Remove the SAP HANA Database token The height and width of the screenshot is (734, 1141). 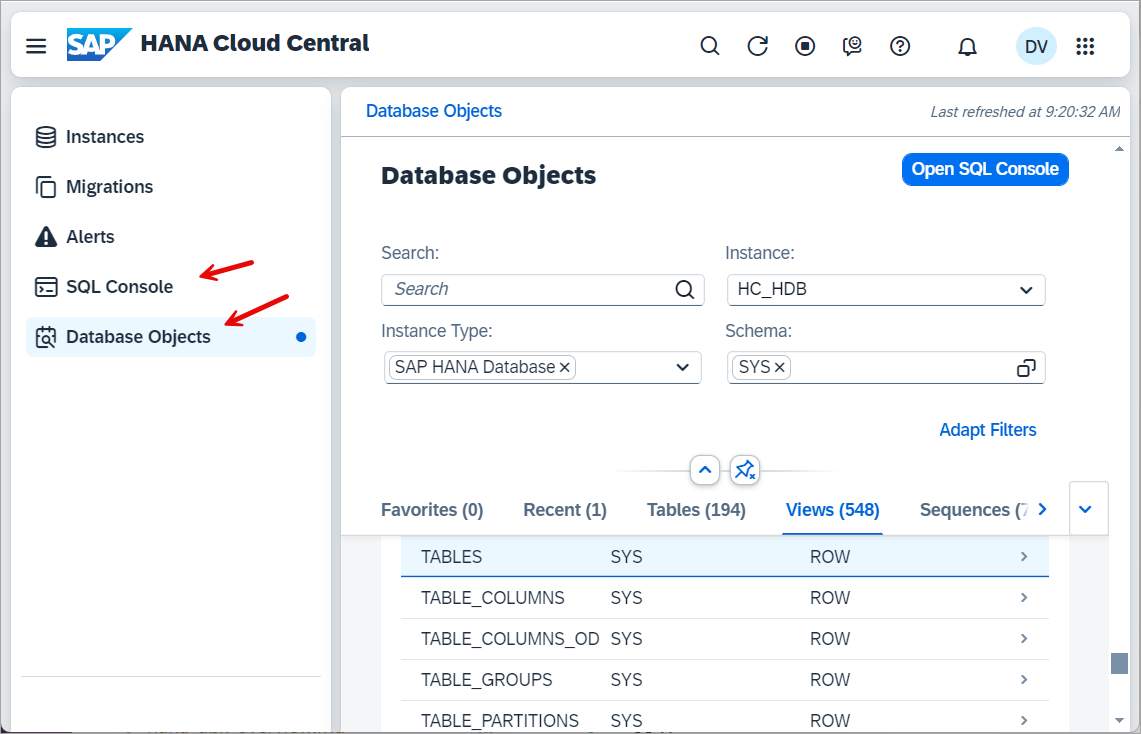(565, 367)
